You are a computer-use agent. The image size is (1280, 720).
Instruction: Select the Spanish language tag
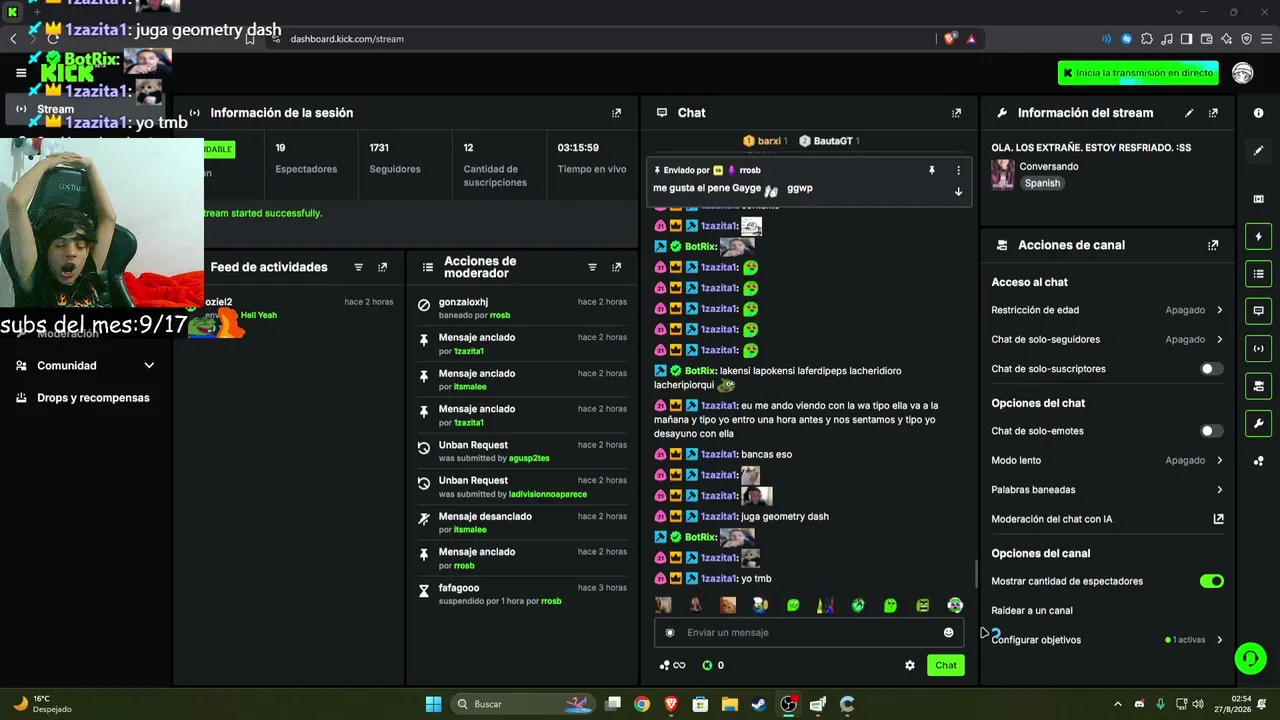pyautogui.click(x=1042, y=184)
